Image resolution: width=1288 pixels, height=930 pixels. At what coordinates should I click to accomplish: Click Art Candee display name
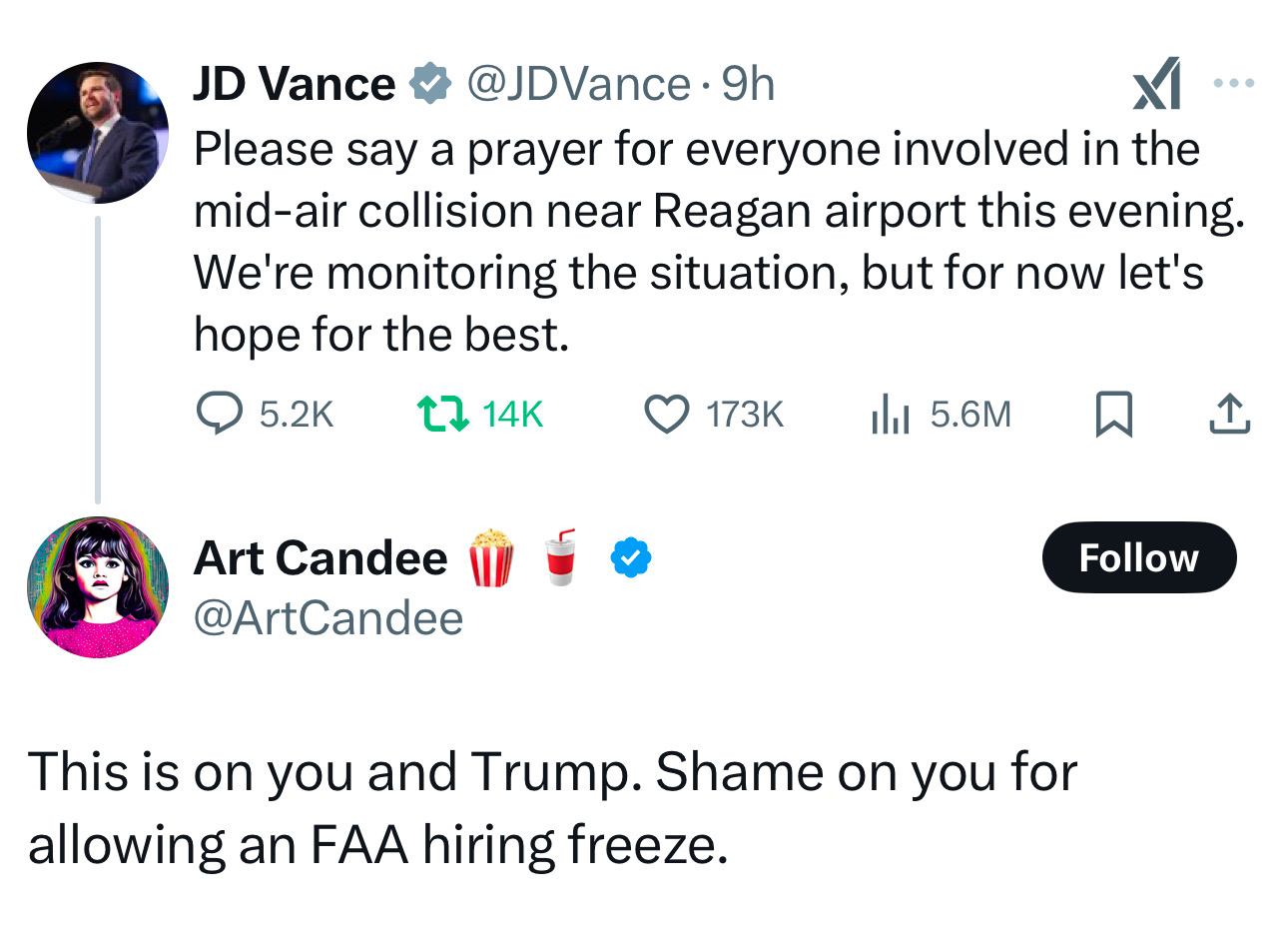(x=321, y=557)
